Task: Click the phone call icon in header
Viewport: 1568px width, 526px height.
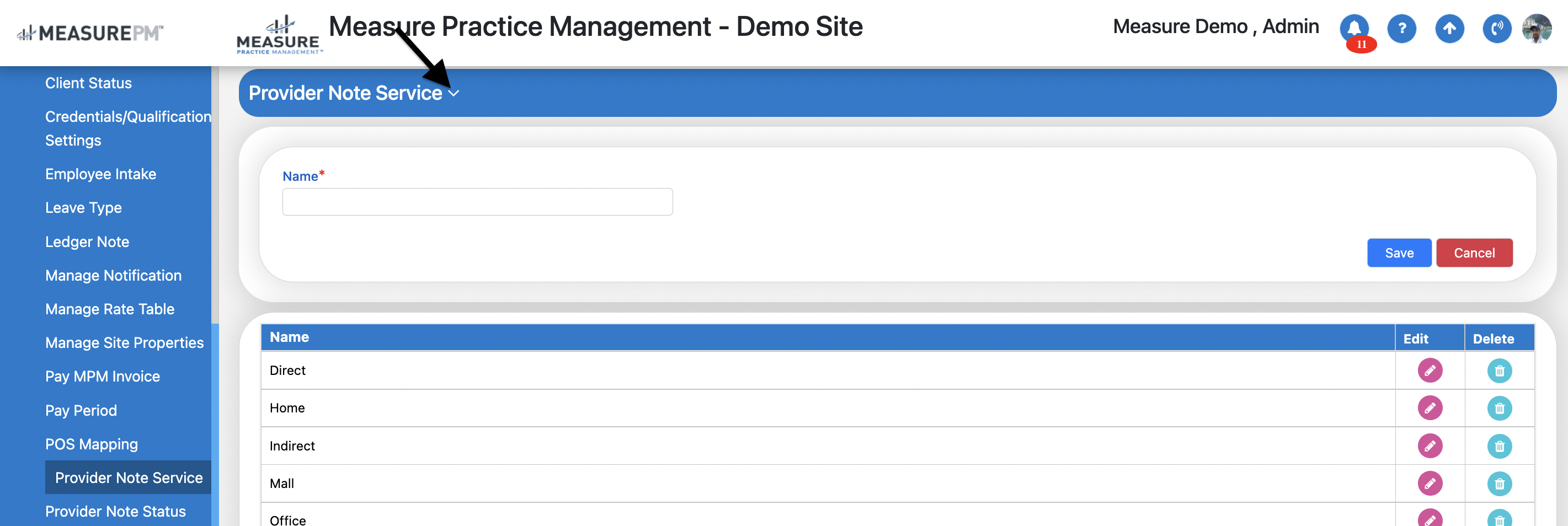Action: (x=1497, y=28)
